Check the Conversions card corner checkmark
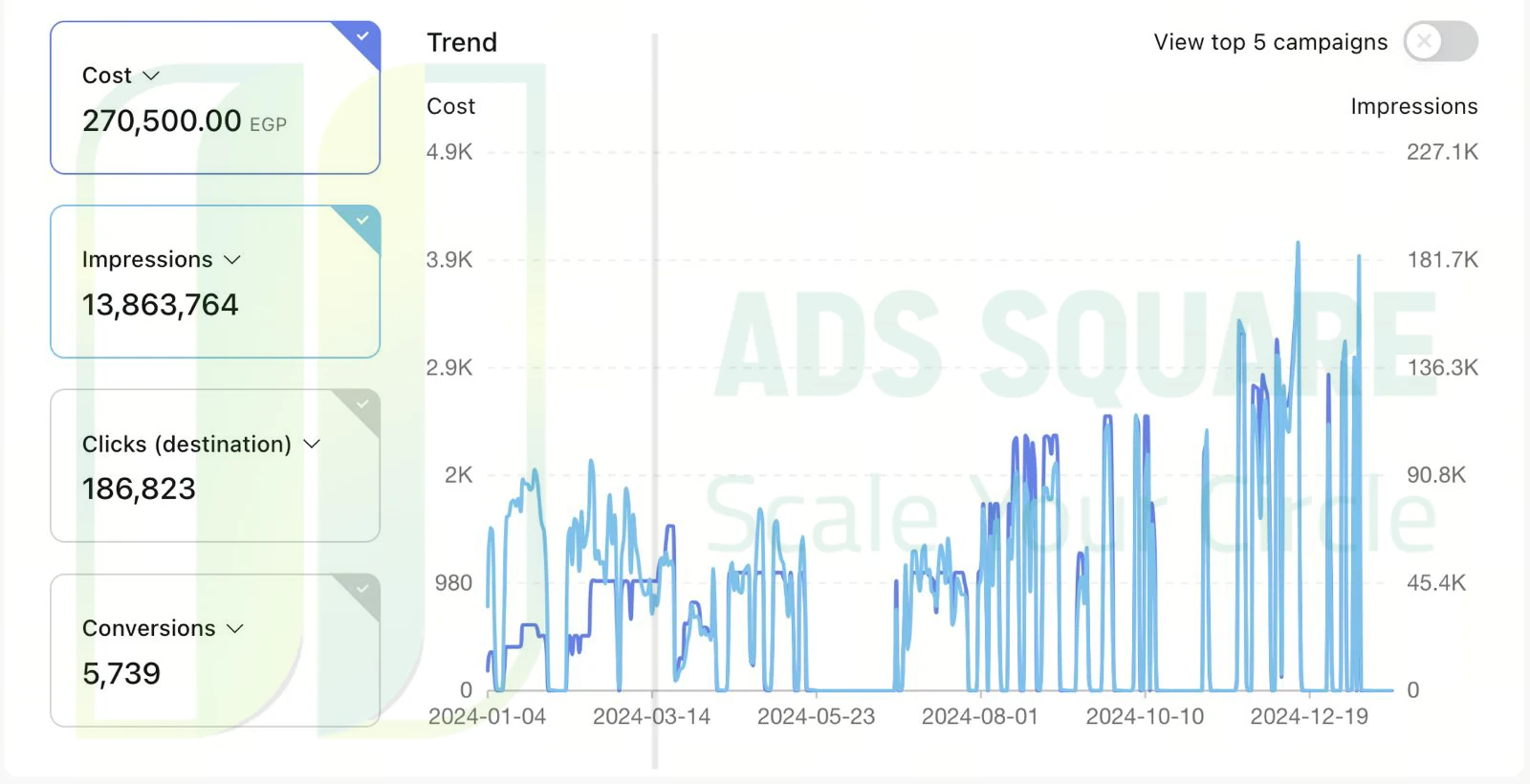This screenshot has width=1530, height=784. click(362, 589)
